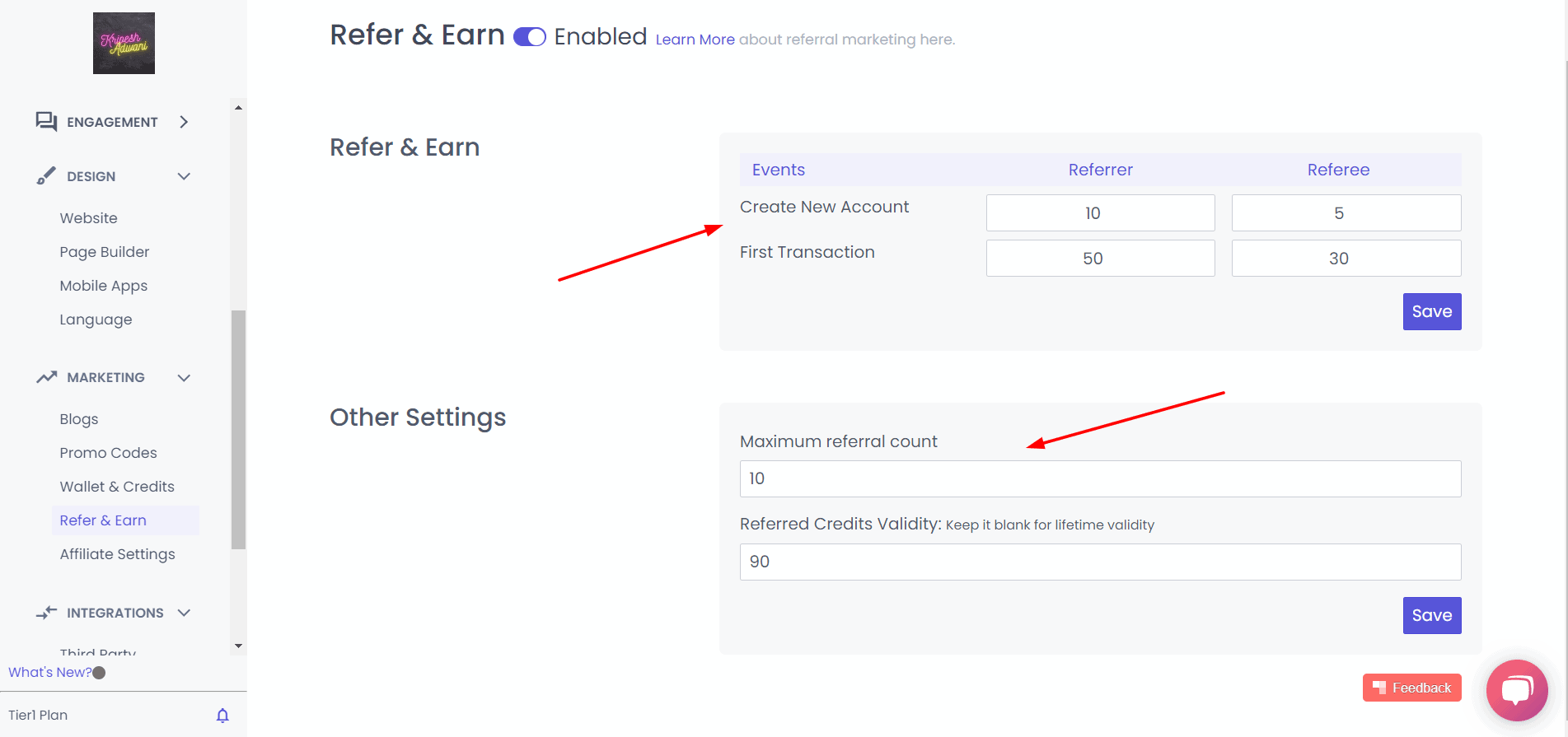Open notifications bell icon
1568x737 pixels.
(222, 716)
